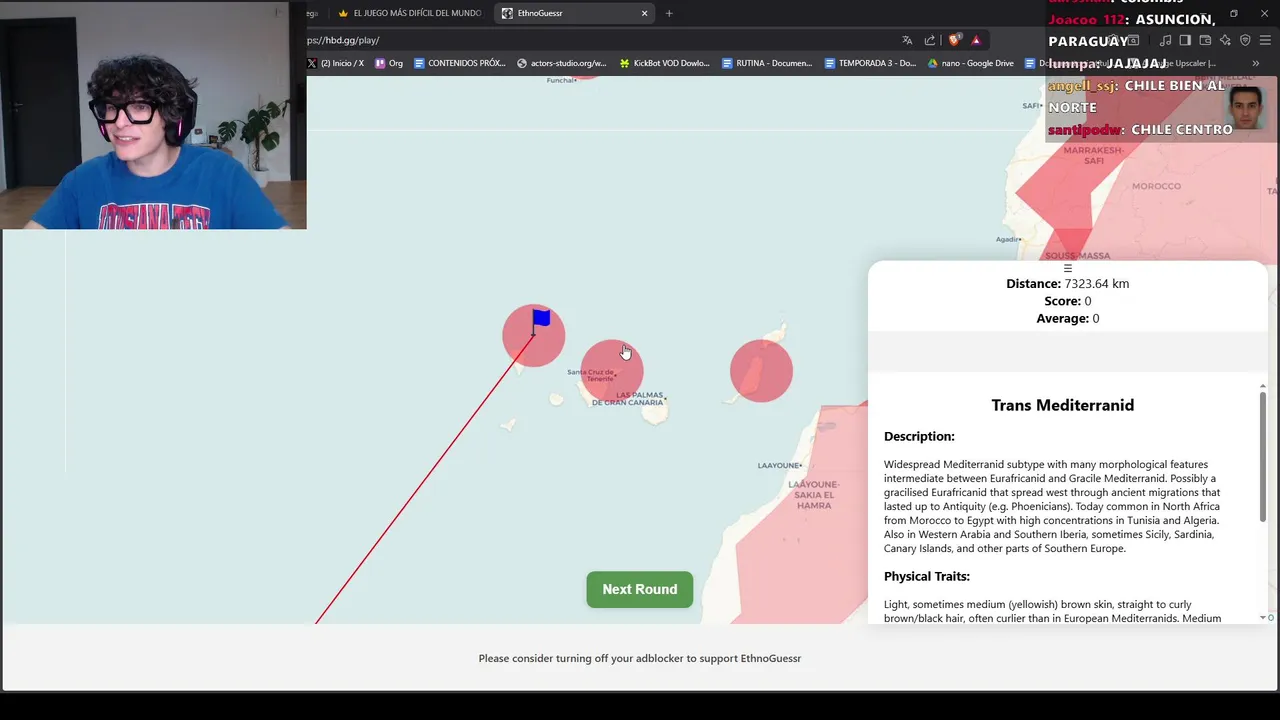Click the music note media control icon

(1165, 40)
